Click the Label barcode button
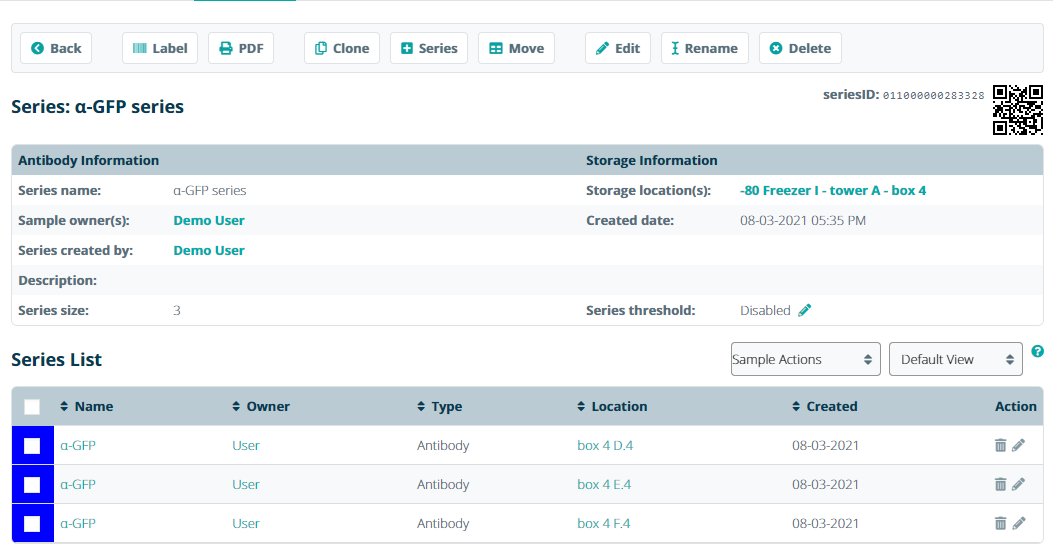Viewport: 1053px width, 555px height. tap(160, 48)
